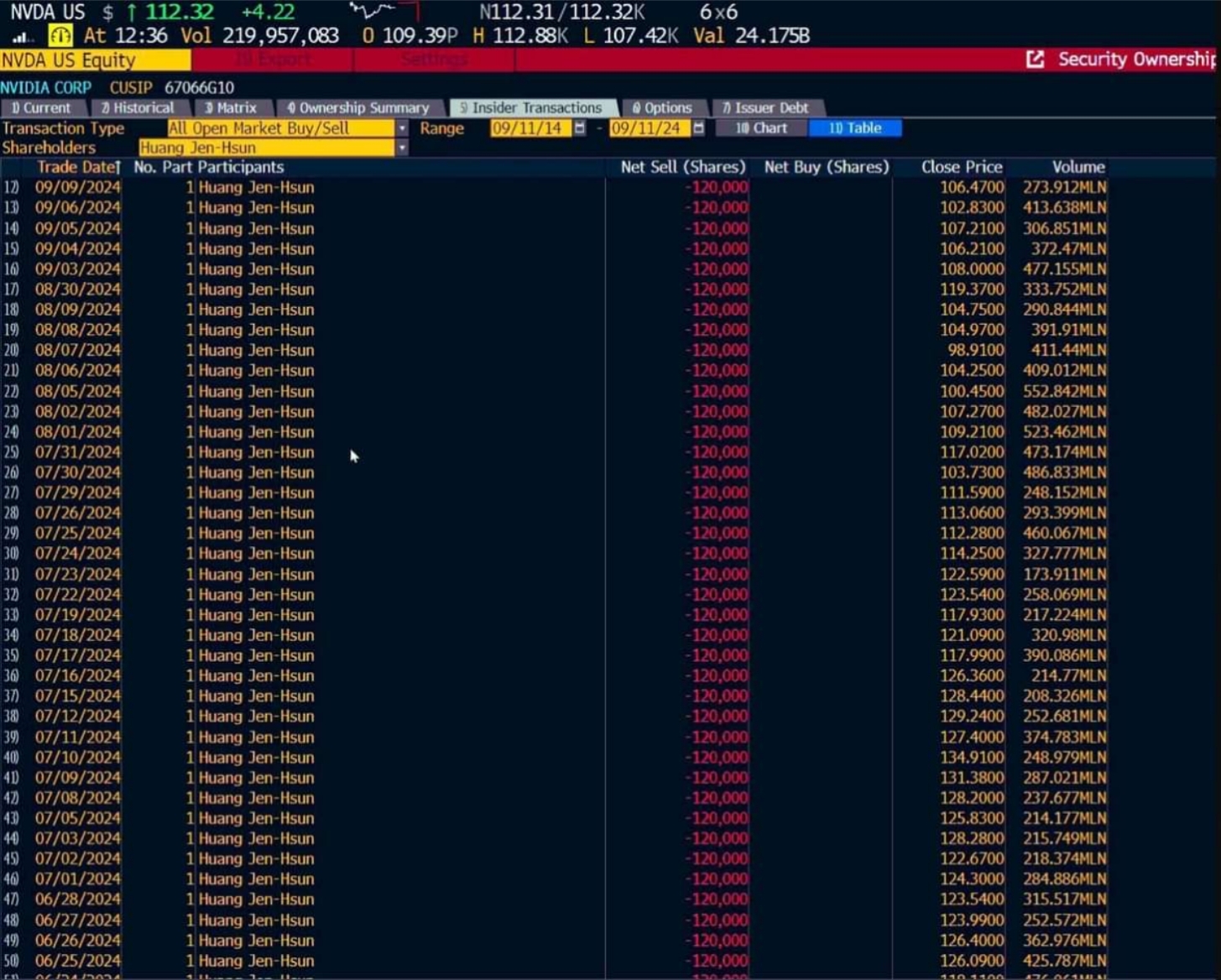Image resolution: width=1221 pixels, height=980 pixels.
Task: Sort by the Trade Date column arrow
Action: [118, 168]
